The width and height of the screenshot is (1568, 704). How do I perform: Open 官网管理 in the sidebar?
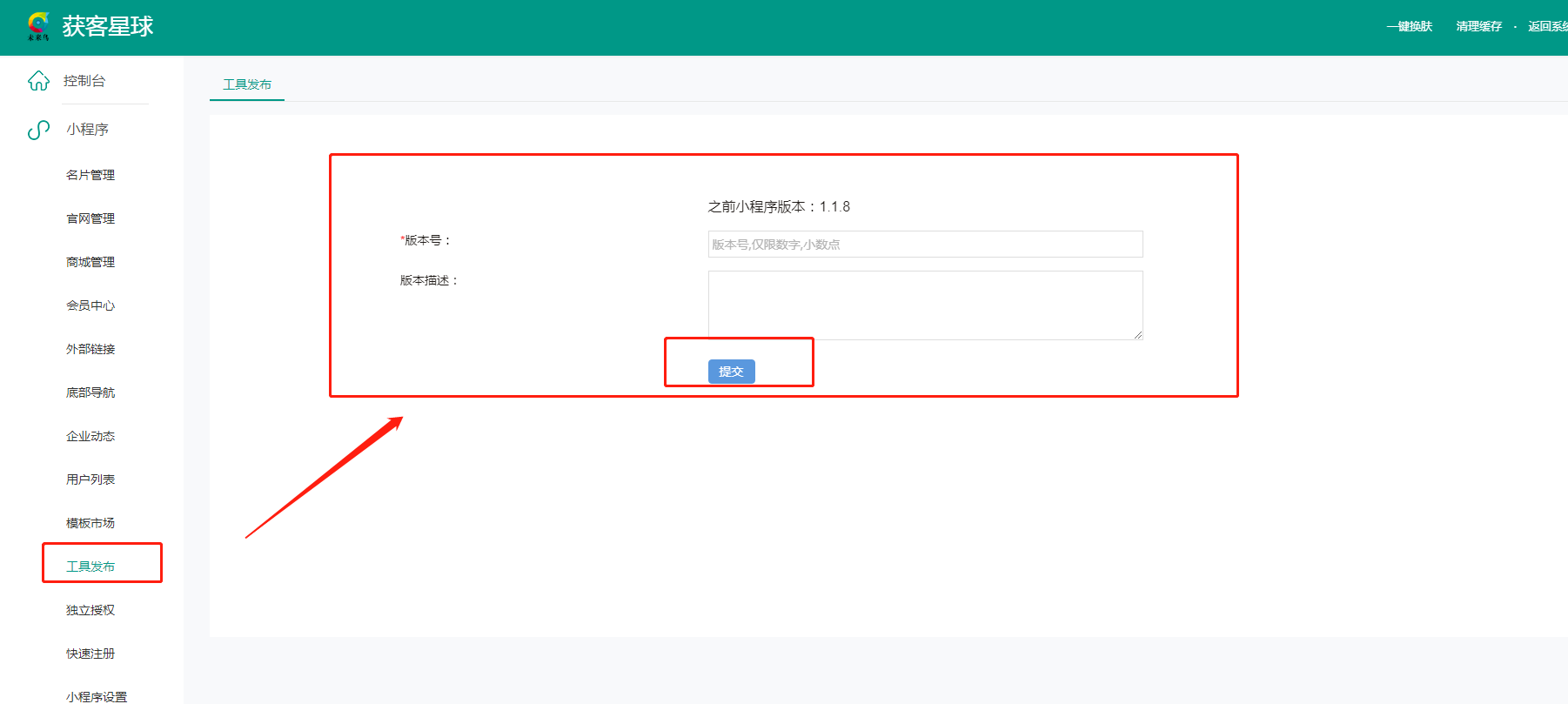(90, 218)
